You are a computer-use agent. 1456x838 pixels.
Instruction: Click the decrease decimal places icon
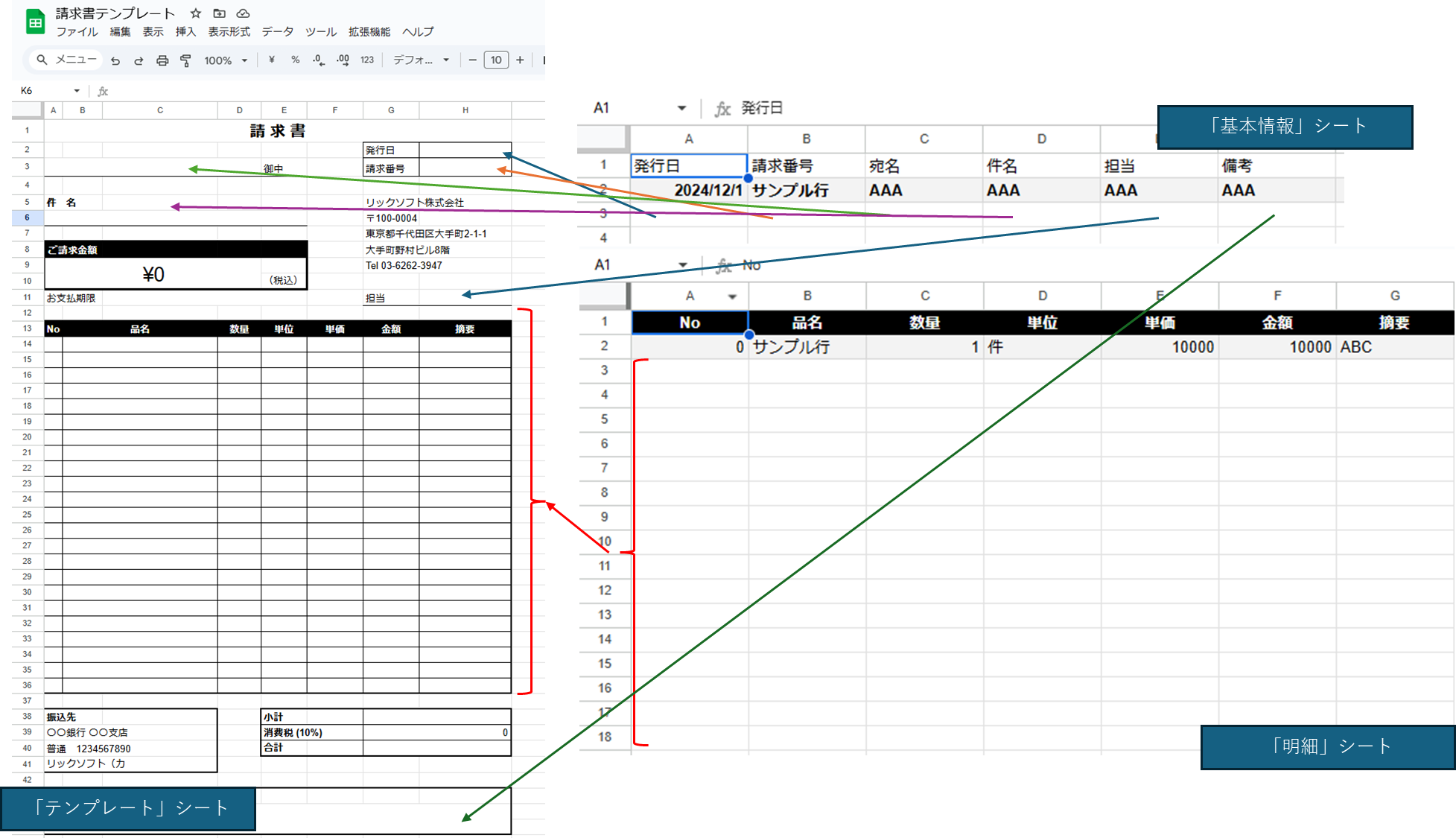tap(319, 60)
